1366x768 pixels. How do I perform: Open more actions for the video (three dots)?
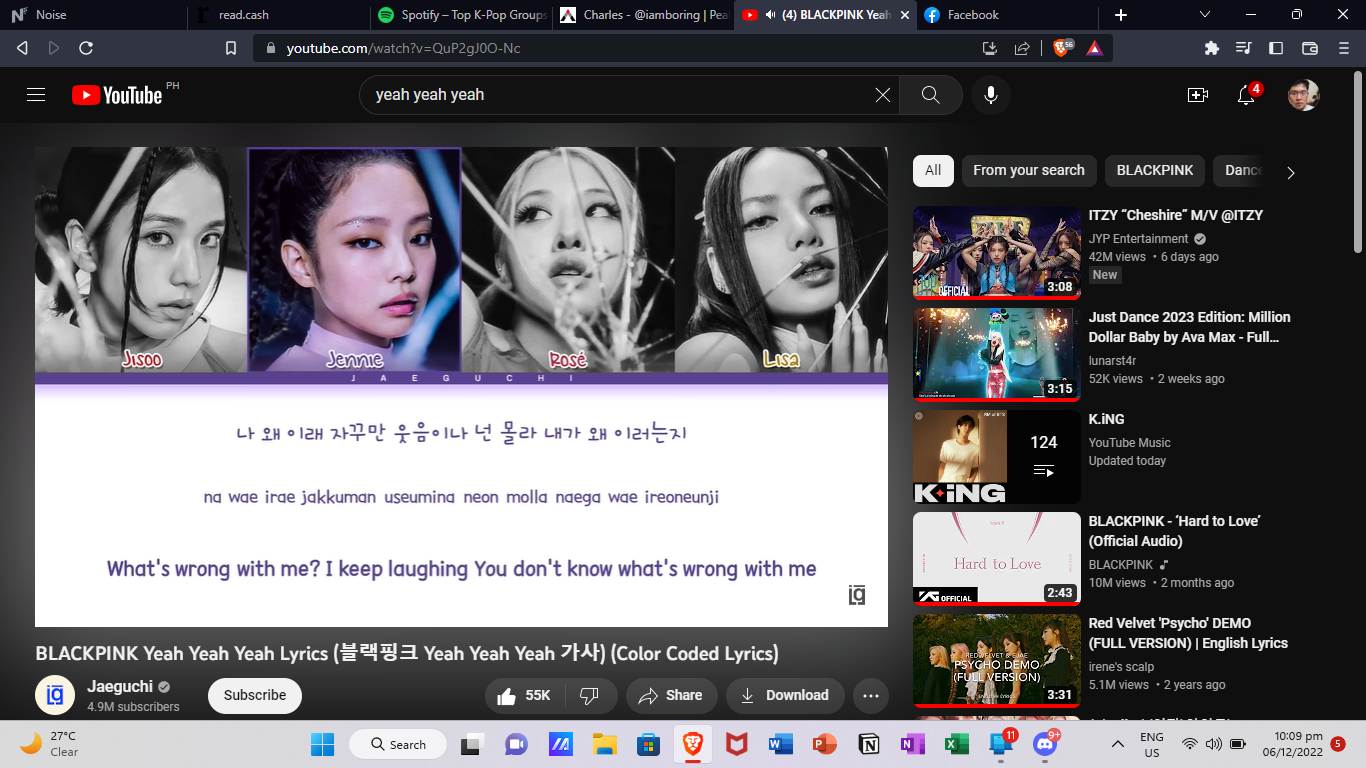pyautogui.click(x=871, y=695)
